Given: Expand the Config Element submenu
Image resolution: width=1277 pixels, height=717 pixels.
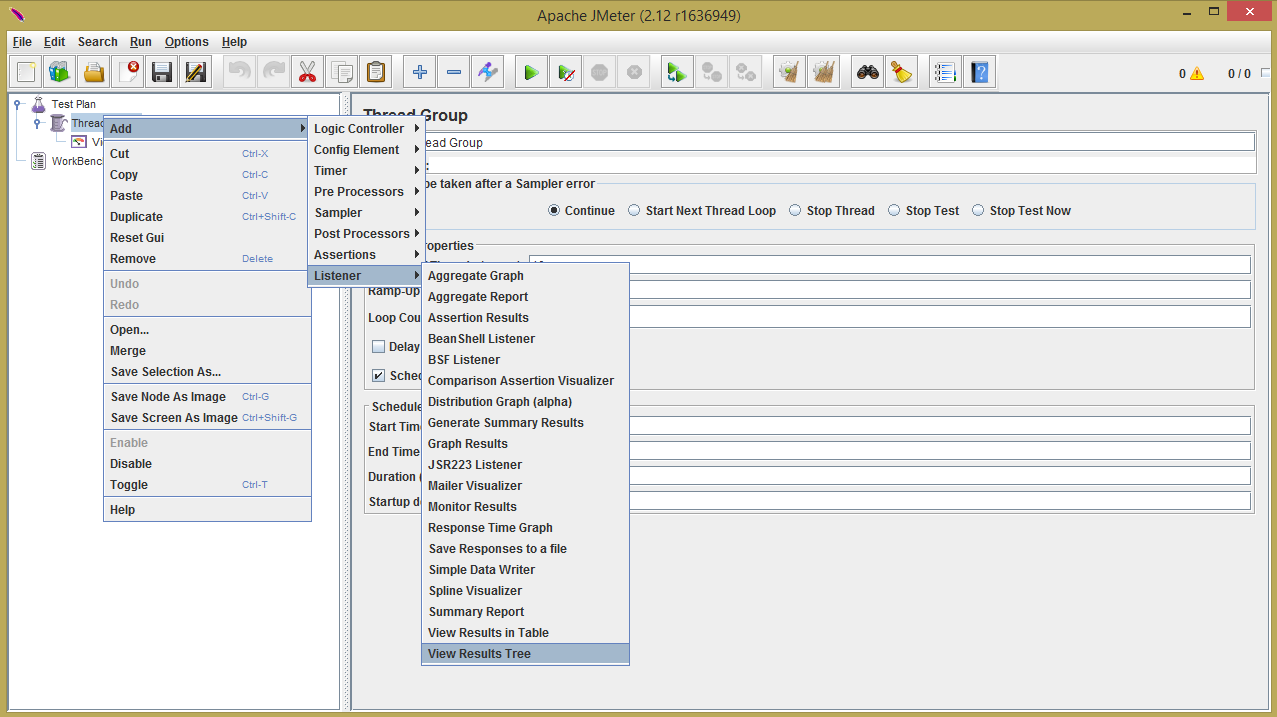Looking at the screenshot, I should (x=366, y=150).
